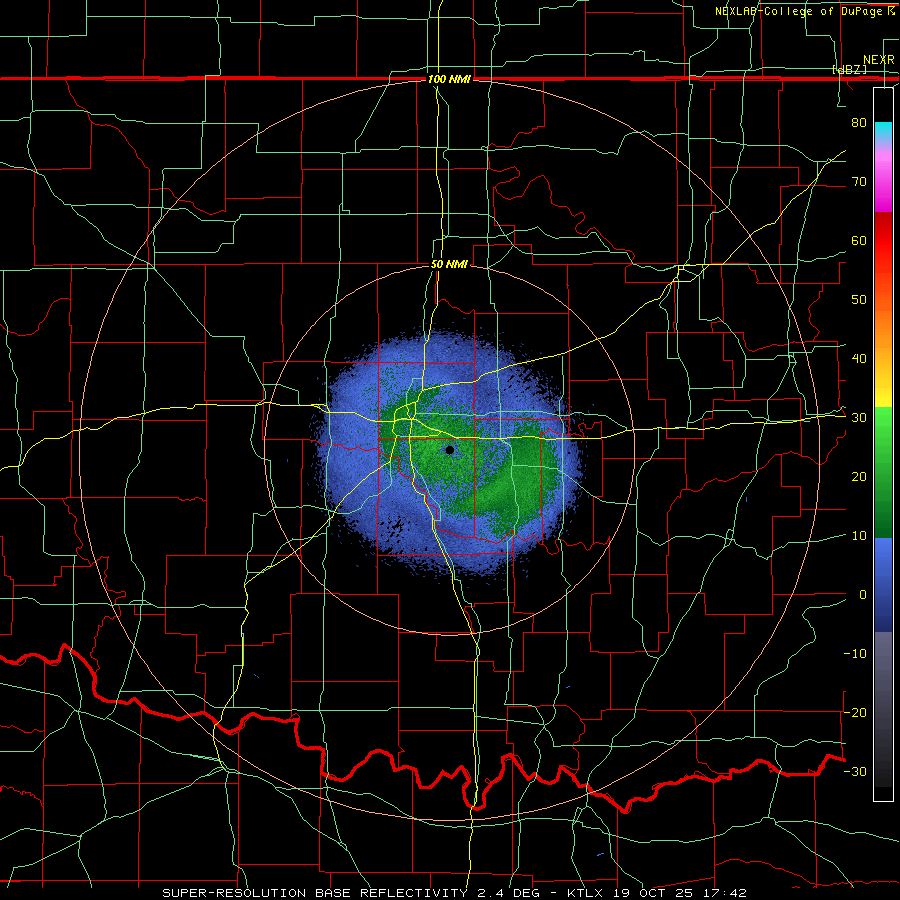
Task: Click the 30 value on the dBZ scale
Action: tap(859, 418)
